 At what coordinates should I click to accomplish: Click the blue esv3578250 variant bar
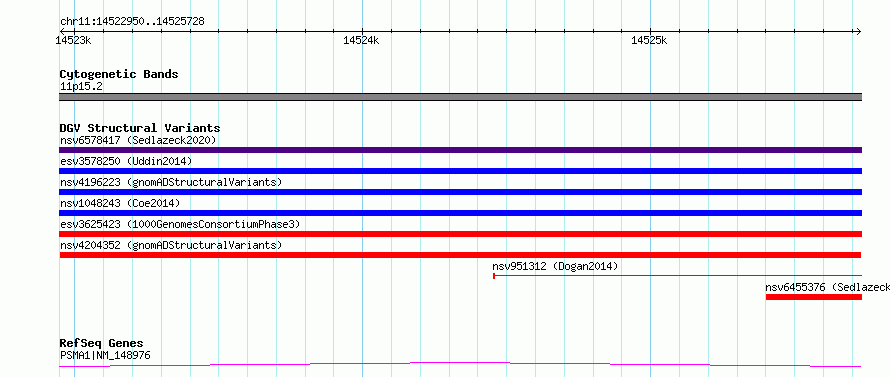(460, 171)
